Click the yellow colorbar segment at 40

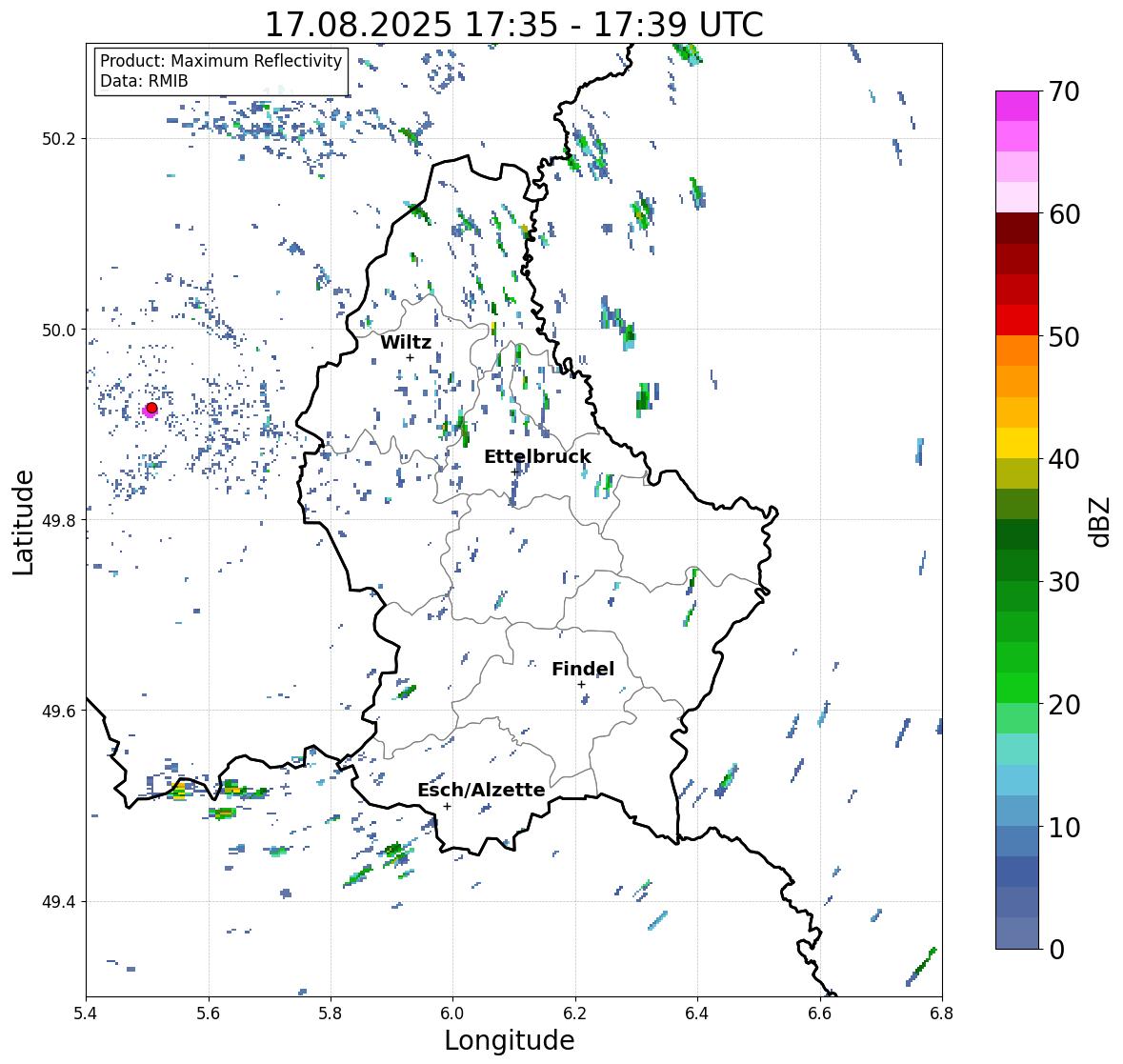(1016, 443)
